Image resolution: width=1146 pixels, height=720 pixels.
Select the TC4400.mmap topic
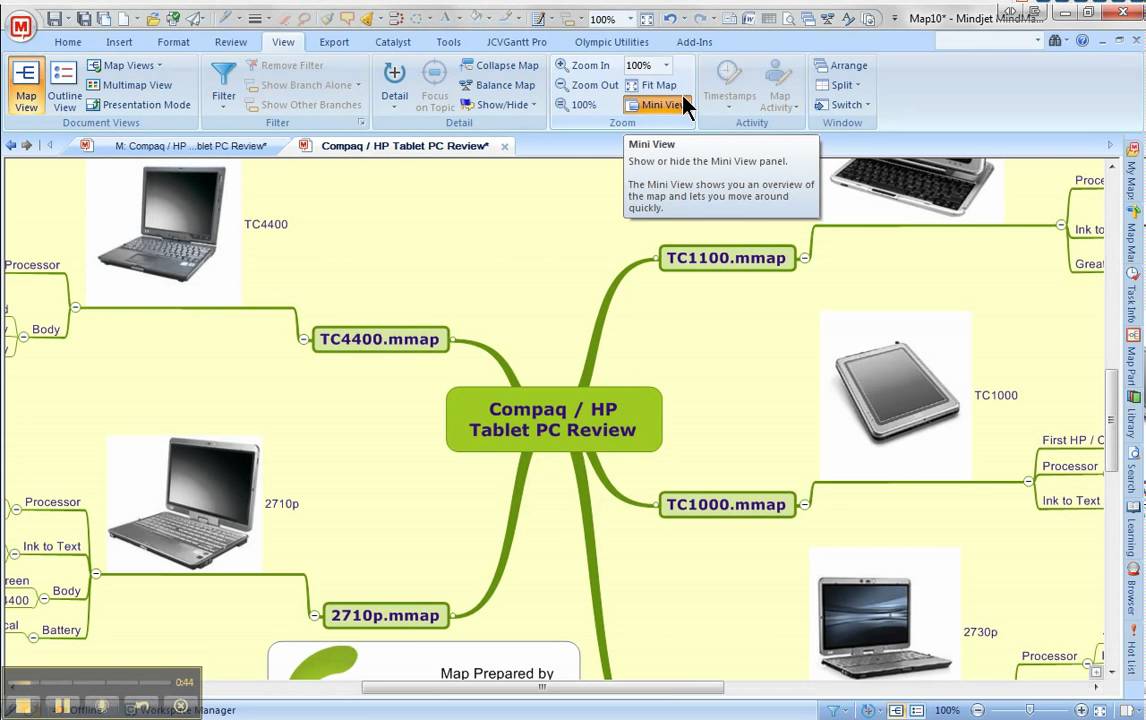(380, 339)
